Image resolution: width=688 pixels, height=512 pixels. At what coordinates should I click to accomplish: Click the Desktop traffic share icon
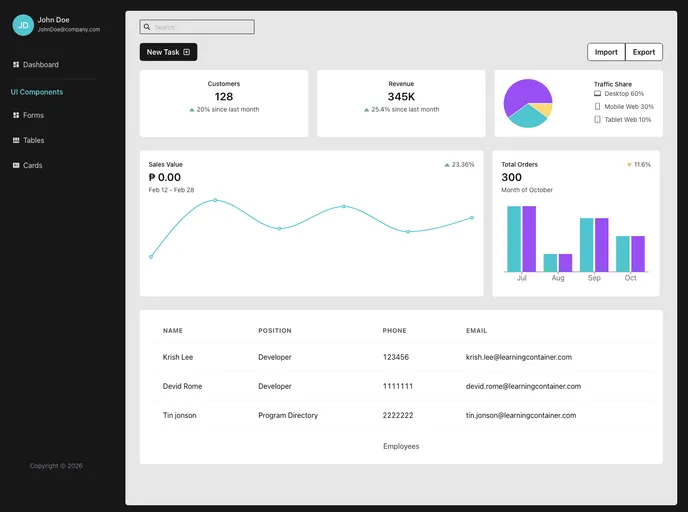pos(597,93)
